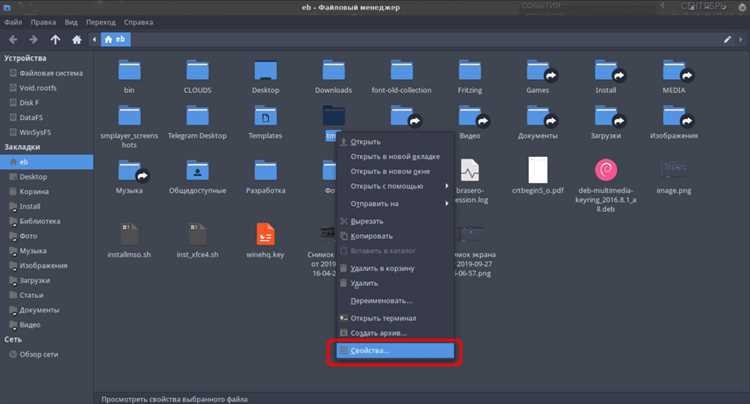Choose Удалить (permanent delete) entry

click(395, 283)
